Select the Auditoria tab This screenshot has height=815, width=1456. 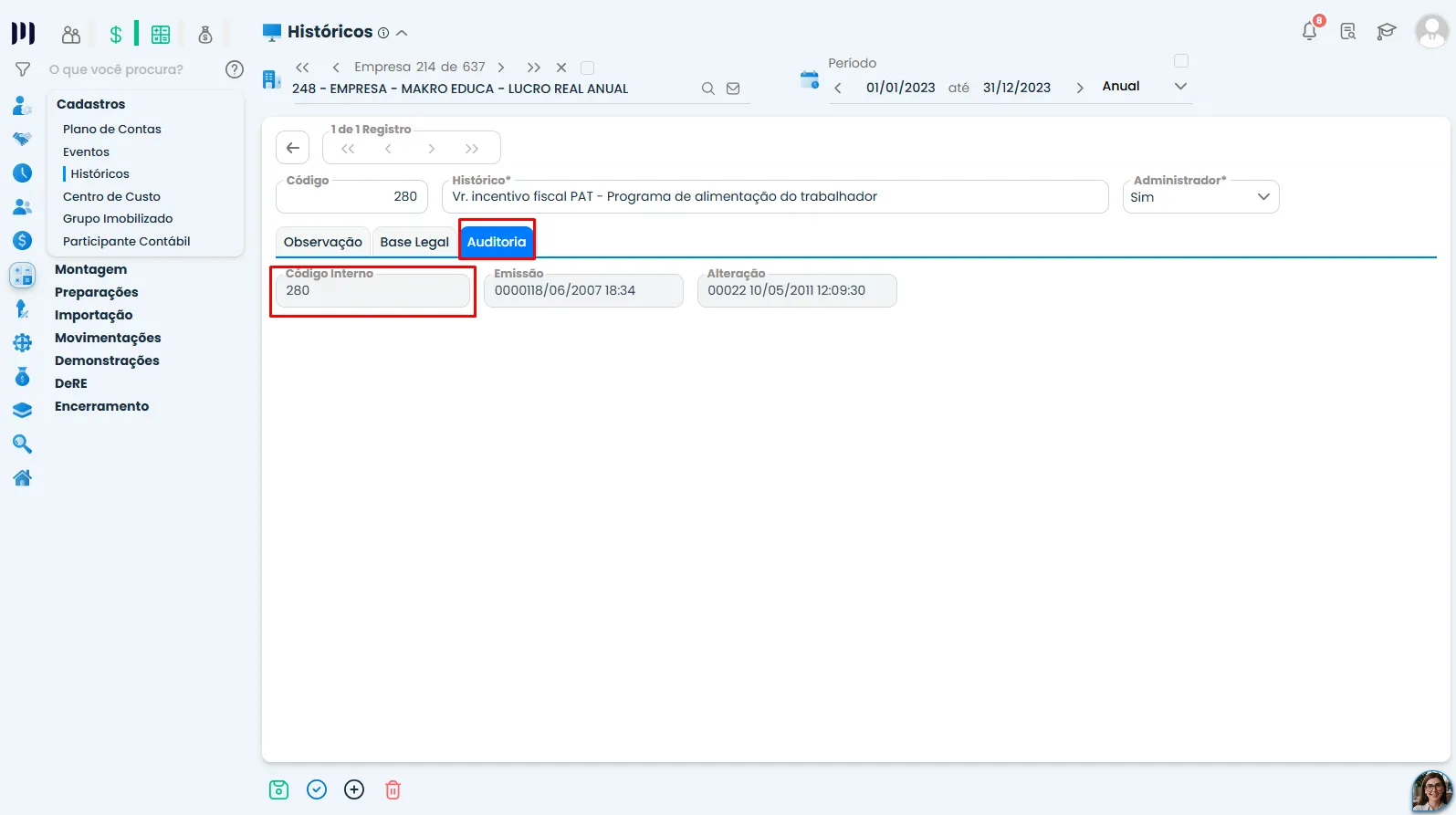(x=497, y=242)
